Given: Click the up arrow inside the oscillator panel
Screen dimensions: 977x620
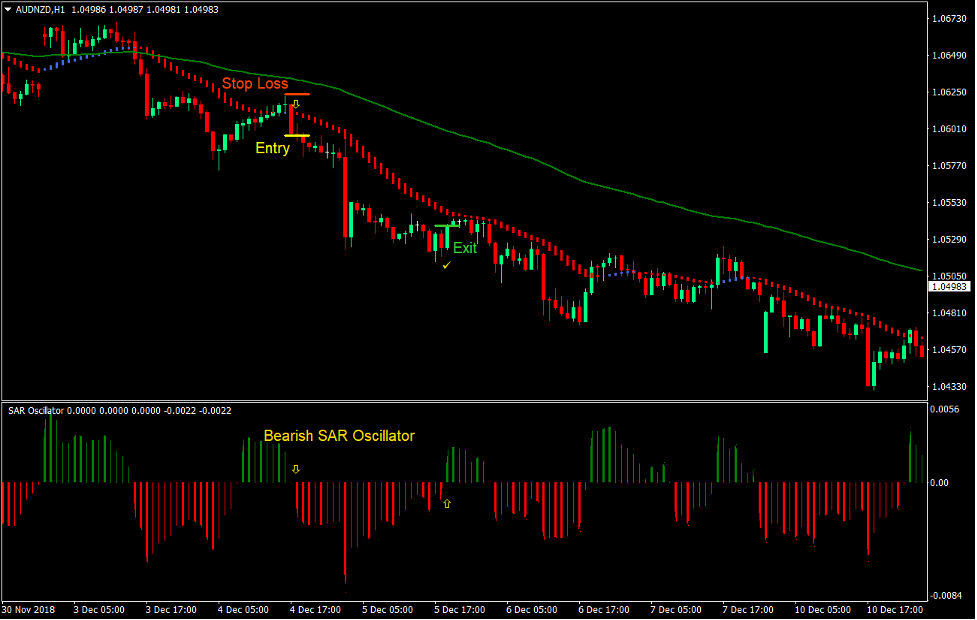Looking at the screenshot, I should pos(447,503).
